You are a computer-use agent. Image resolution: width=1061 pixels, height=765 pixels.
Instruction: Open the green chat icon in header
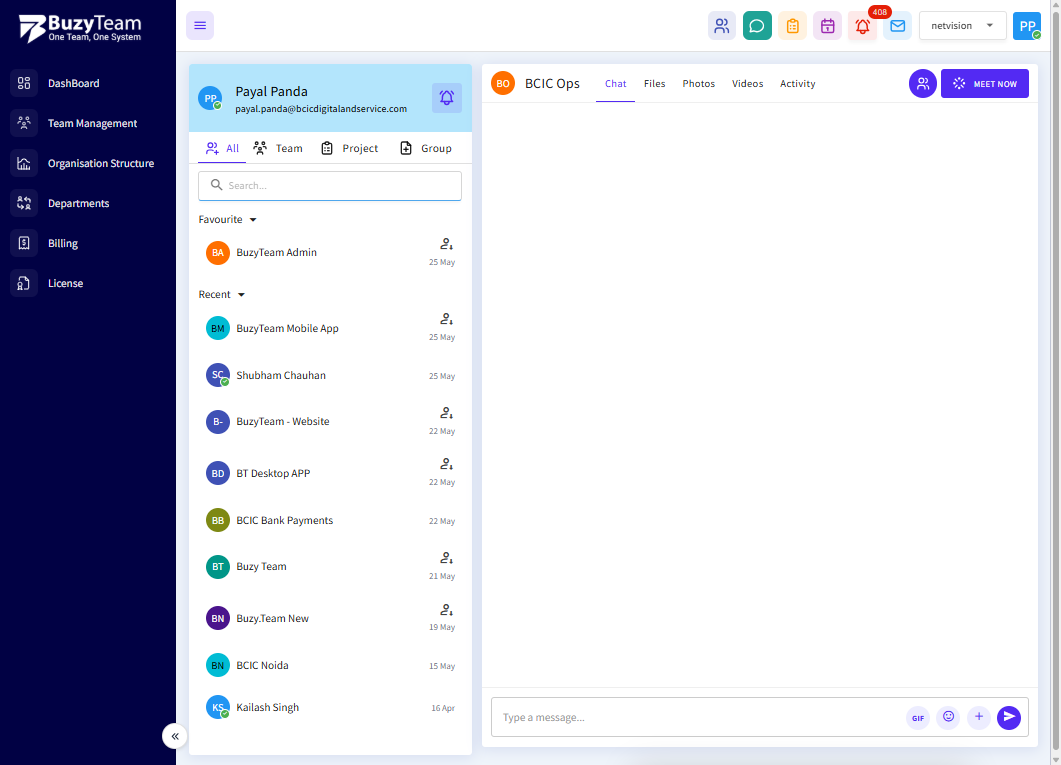click(757, 26)
